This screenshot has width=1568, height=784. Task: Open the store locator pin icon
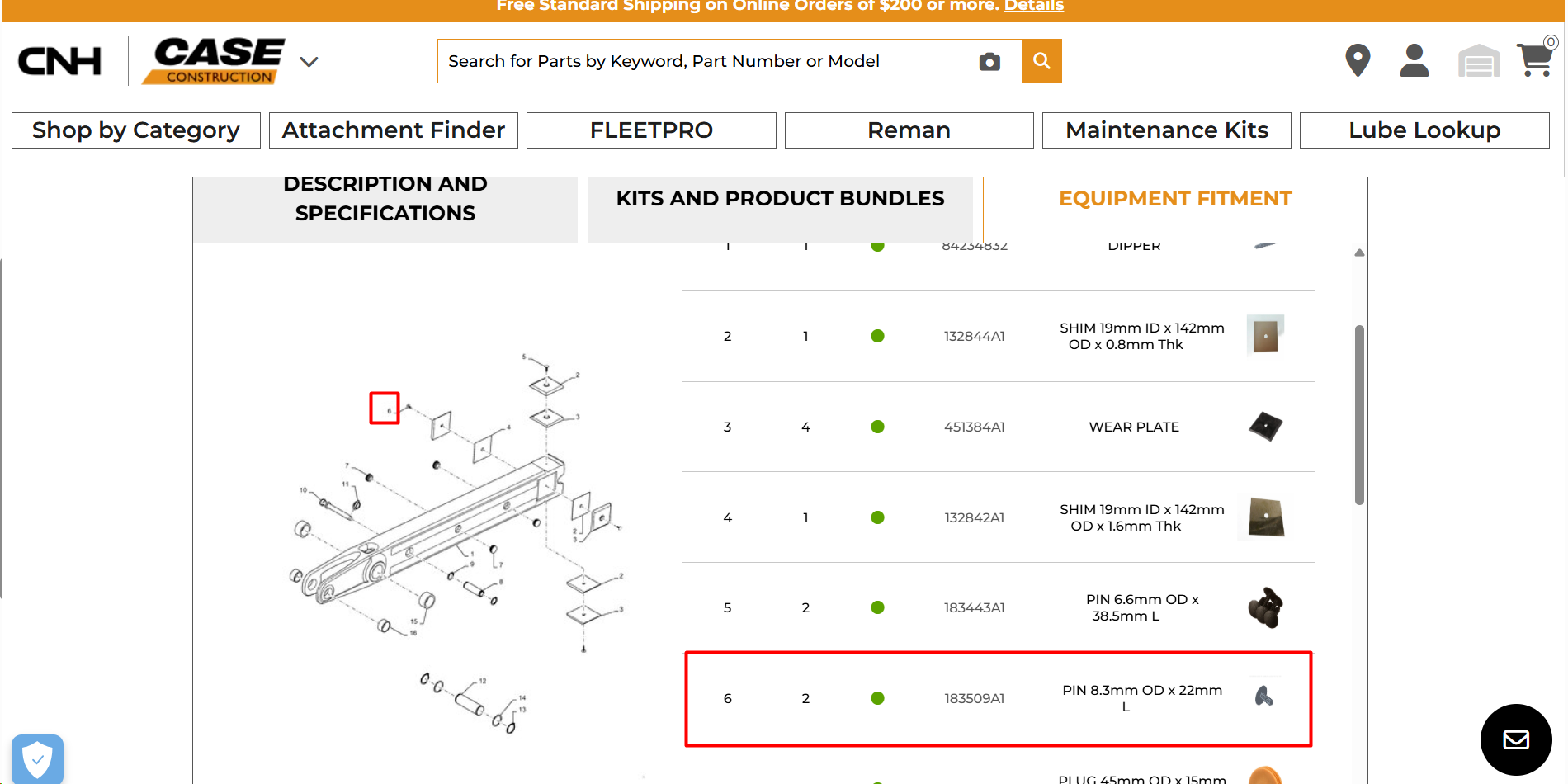(1358, 60)
